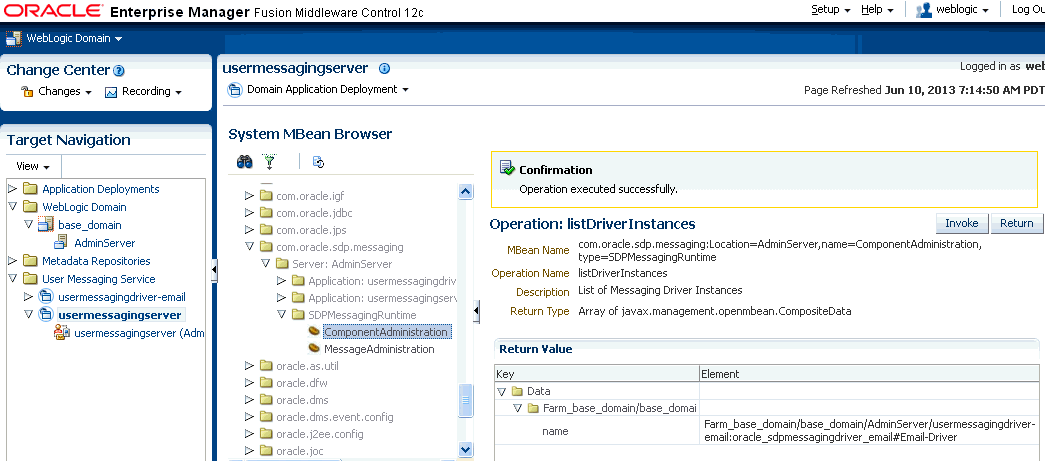Click the Key column header
This screenshot has height=461, width=1045.
click(x=597, y=374)
